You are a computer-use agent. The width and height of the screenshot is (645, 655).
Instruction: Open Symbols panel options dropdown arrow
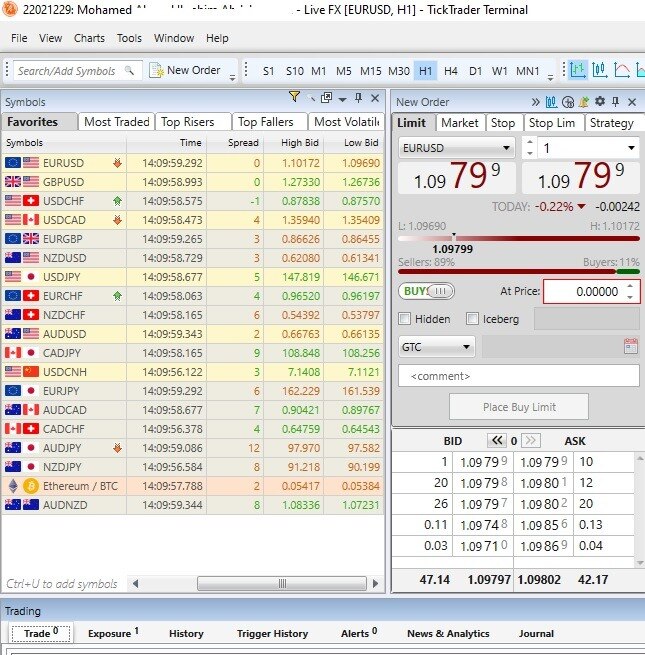click(342, 99)
